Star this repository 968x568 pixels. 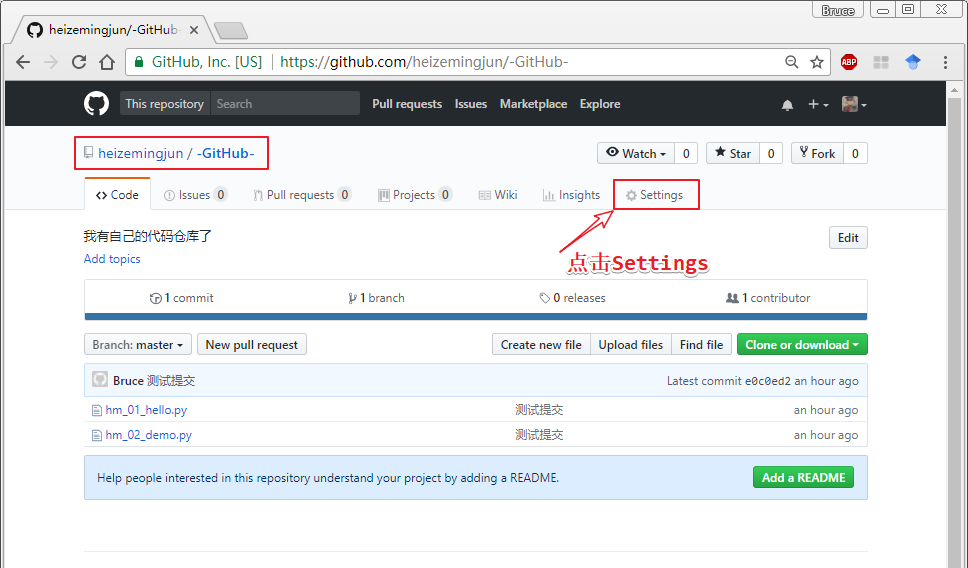coord(733,153)
